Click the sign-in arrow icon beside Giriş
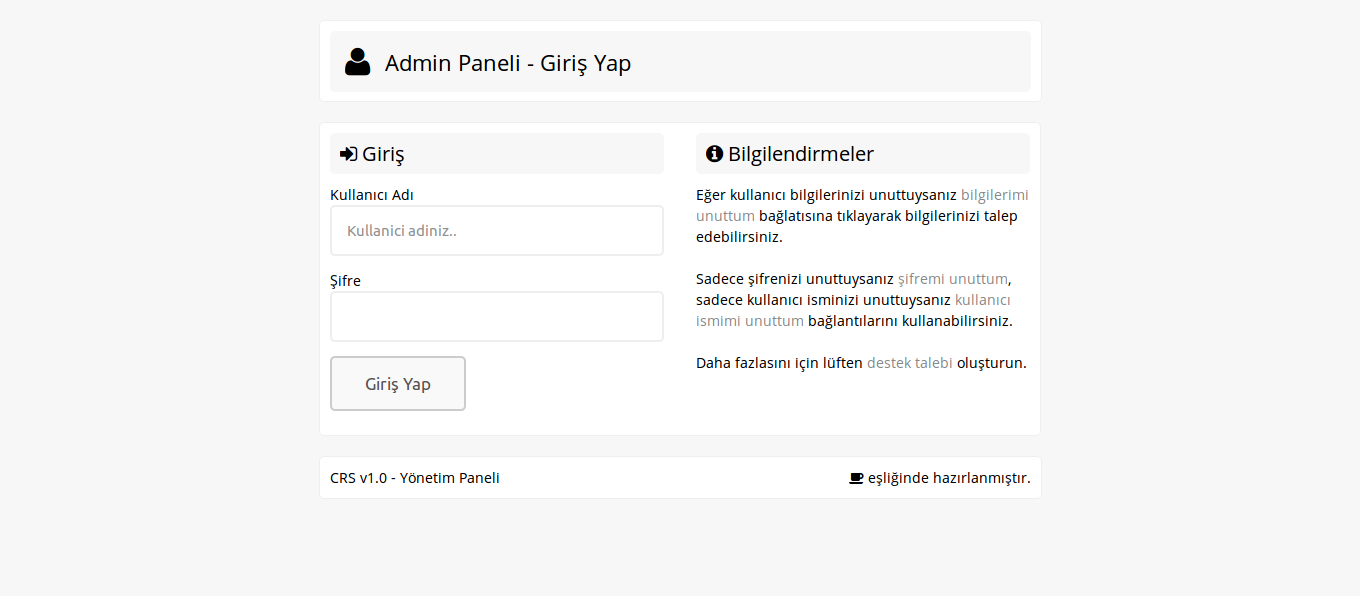Image resolution: width=1360 pixels, height=596 pixels. (348, 154)
